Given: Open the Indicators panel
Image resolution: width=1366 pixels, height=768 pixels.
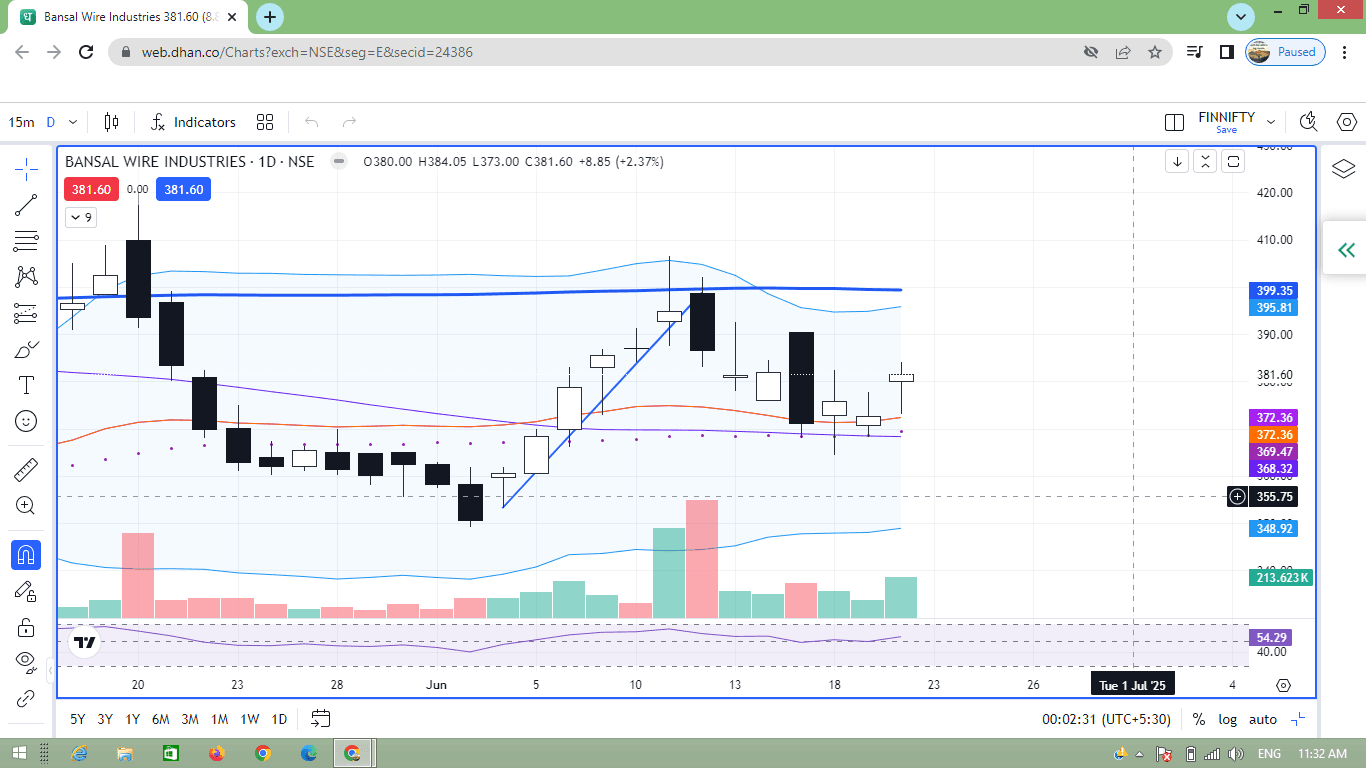Looking at the screenshot, I should (193, 122).
